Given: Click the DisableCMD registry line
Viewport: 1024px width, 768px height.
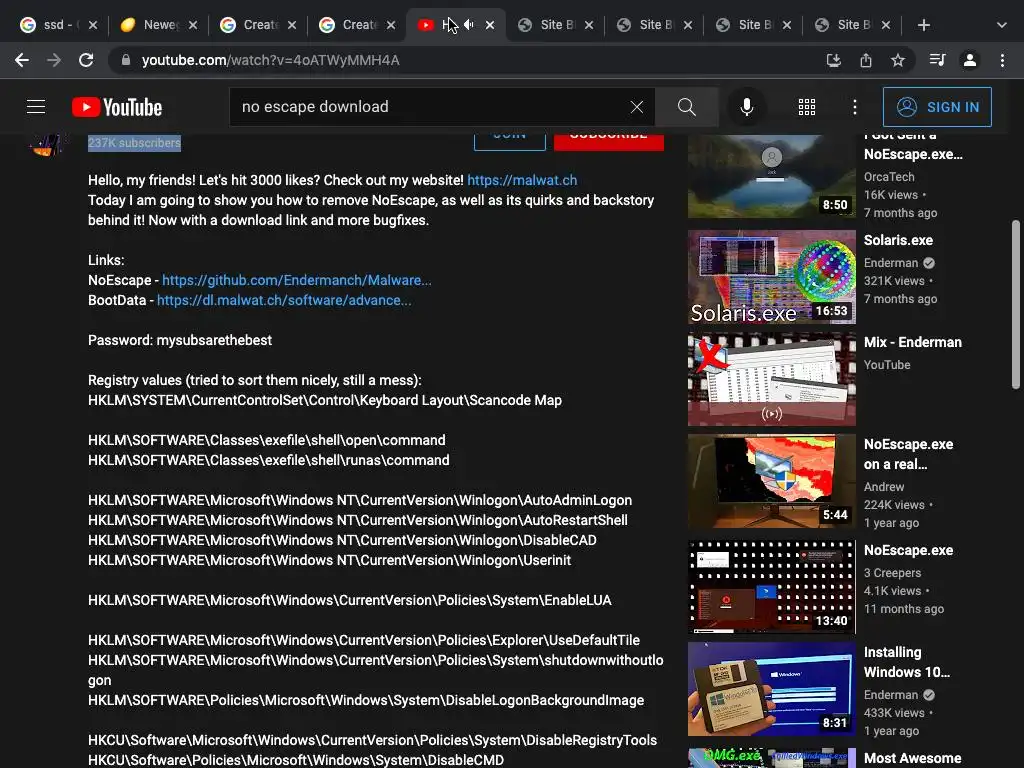Looking at the screenshot, I should (296, 760).
